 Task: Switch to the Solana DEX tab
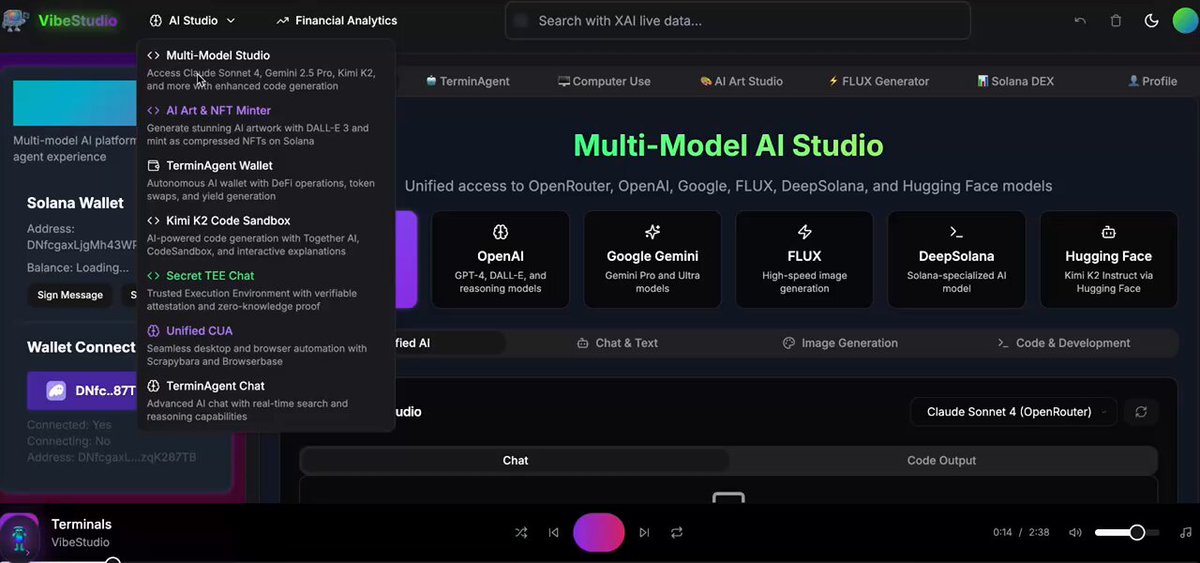point(1015,81)
